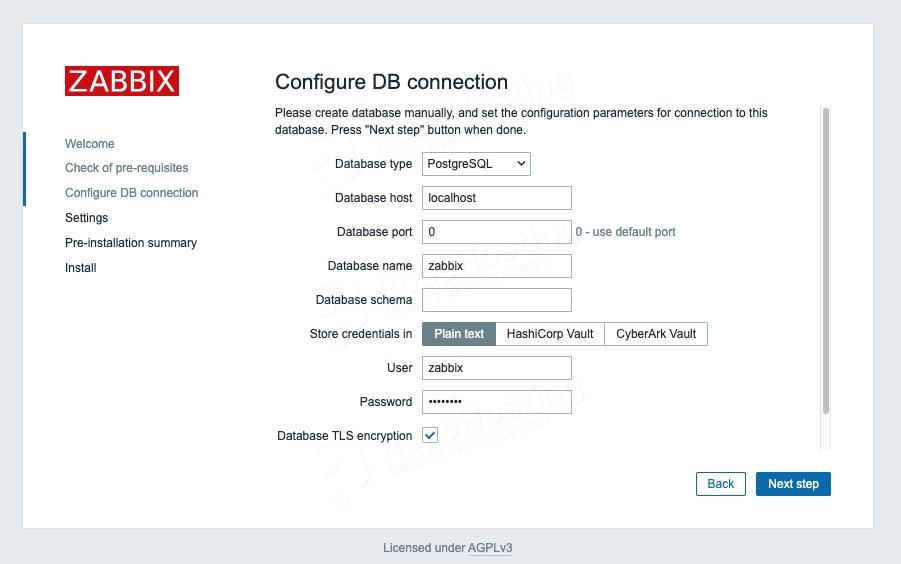The width and height of the screenshot is (901, 564).
Task: Proceed with the Next step button
Action: click(x=793, y=484)
